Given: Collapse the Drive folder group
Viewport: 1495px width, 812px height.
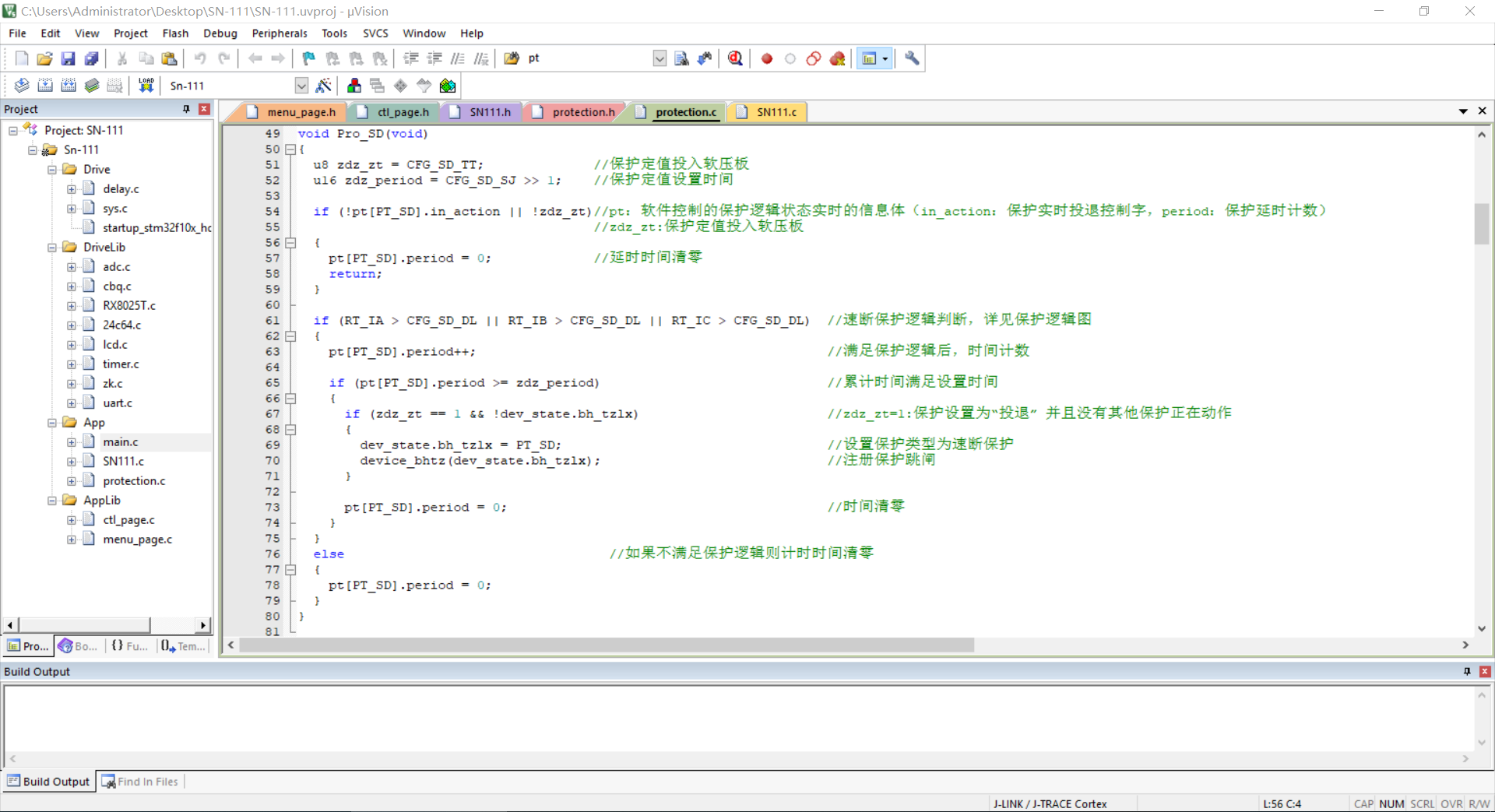Looking at the screenshot, I should coord(52,170).
